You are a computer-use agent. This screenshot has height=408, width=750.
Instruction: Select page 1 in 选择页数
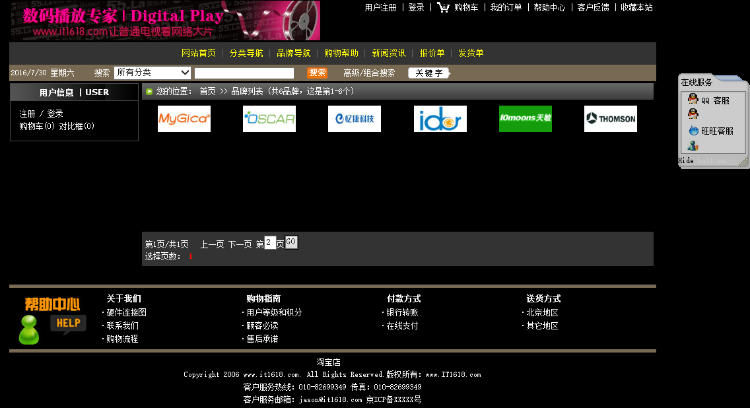click(x=190, y=256)
